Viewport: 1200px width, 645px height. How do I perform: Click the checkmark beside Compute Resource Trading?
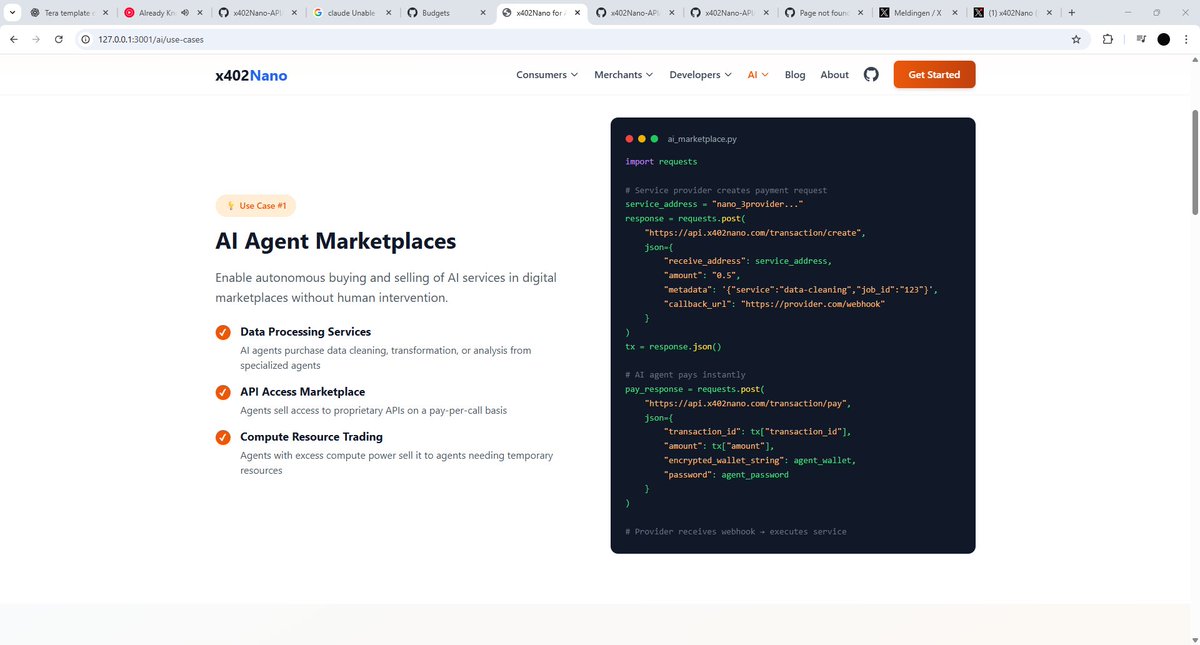point(223,437)
